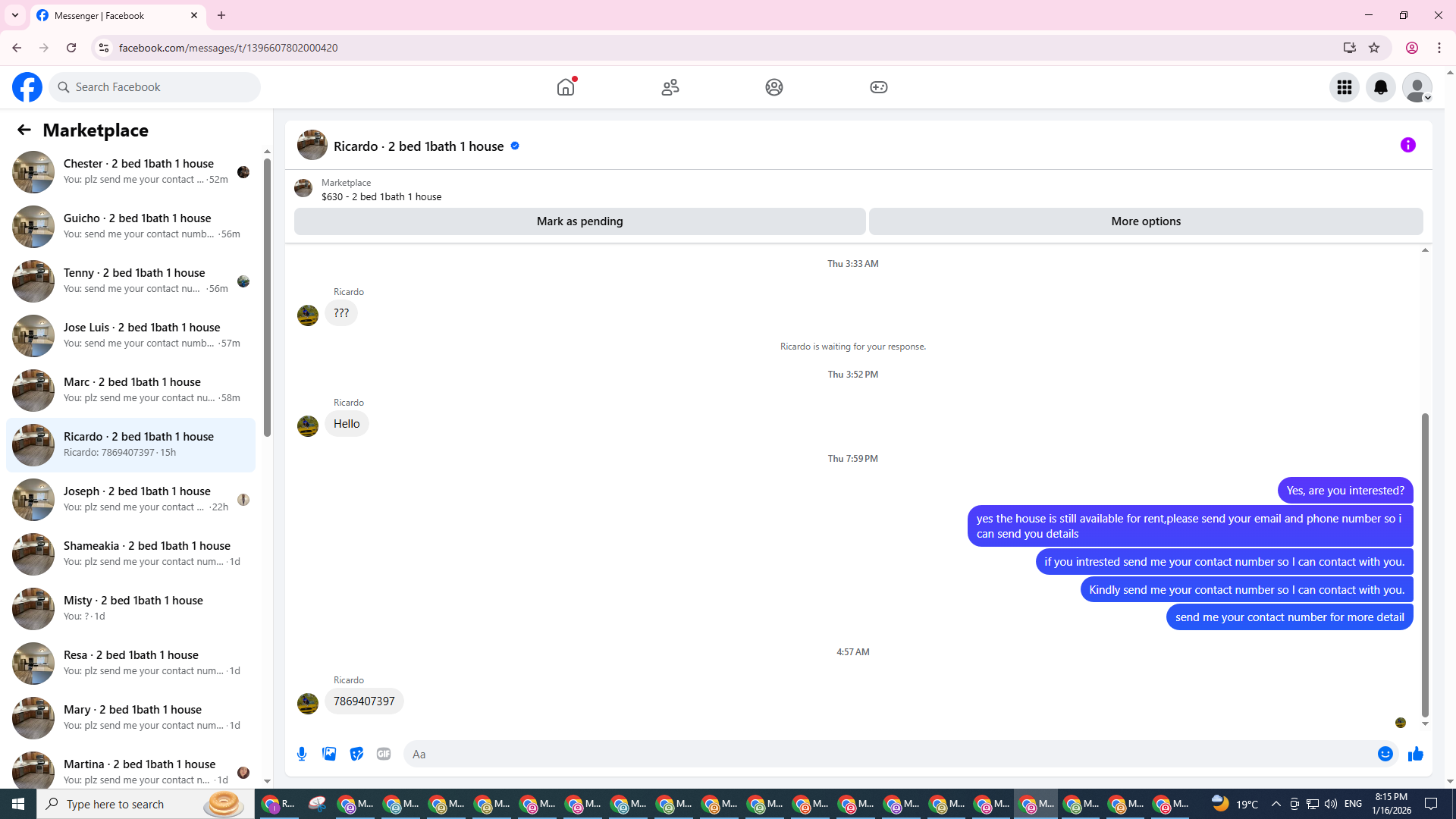Open the Friends tab
The height and width of the screenshot is (819, 1456).
[x=670, y=87]
